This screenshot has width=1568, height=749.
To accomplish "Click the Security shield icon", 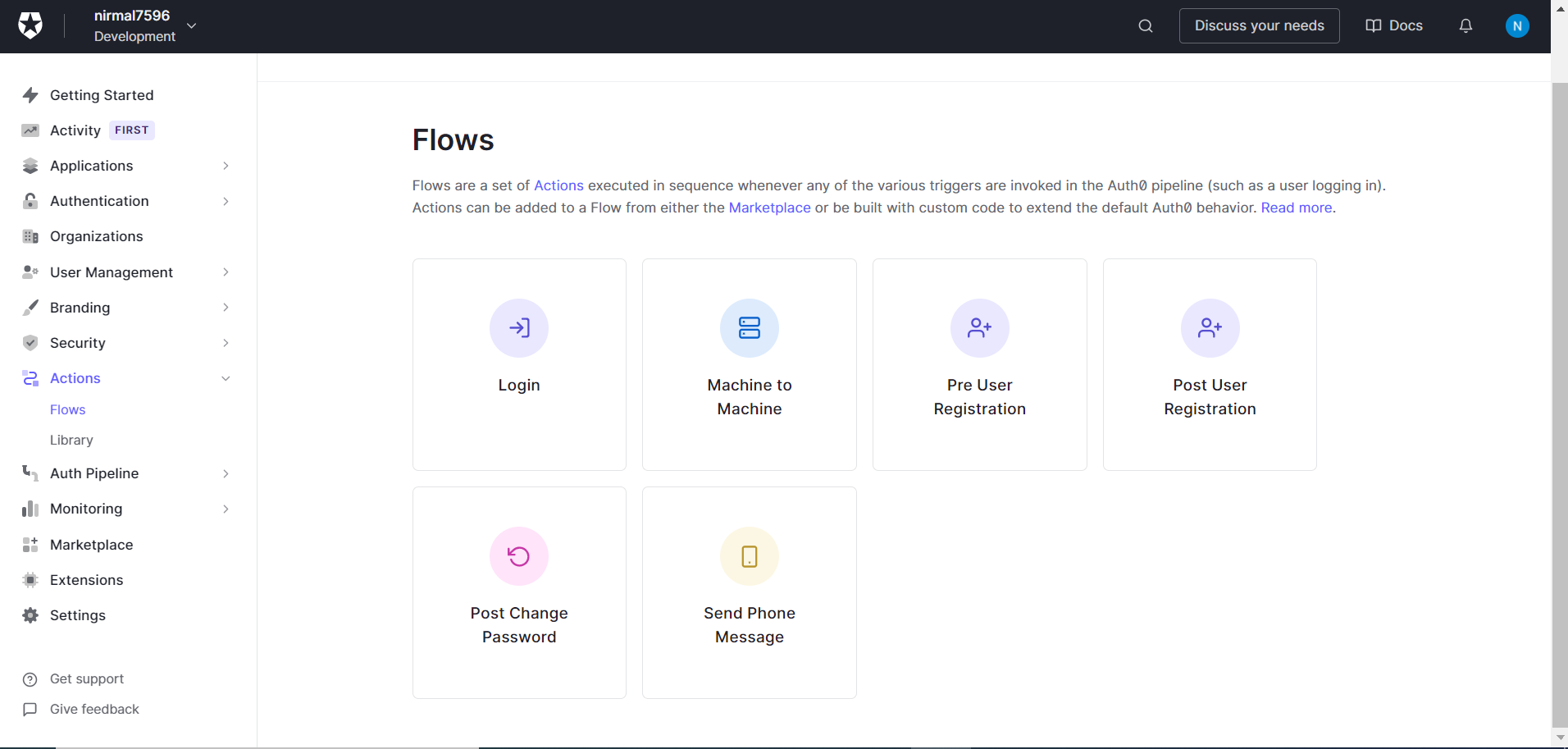I will (x=30, y=343).
